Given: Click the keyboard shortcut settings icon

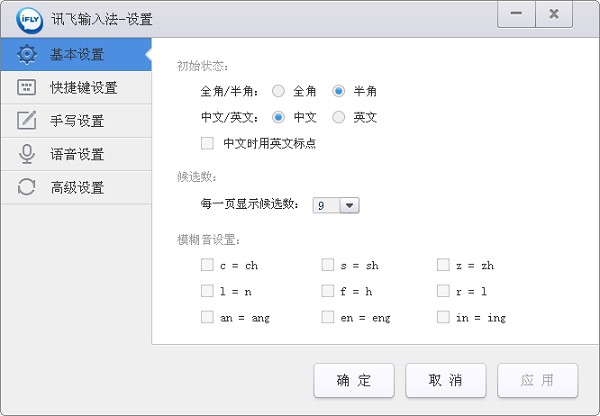Looking at the screenshot, I should [27, 87].
